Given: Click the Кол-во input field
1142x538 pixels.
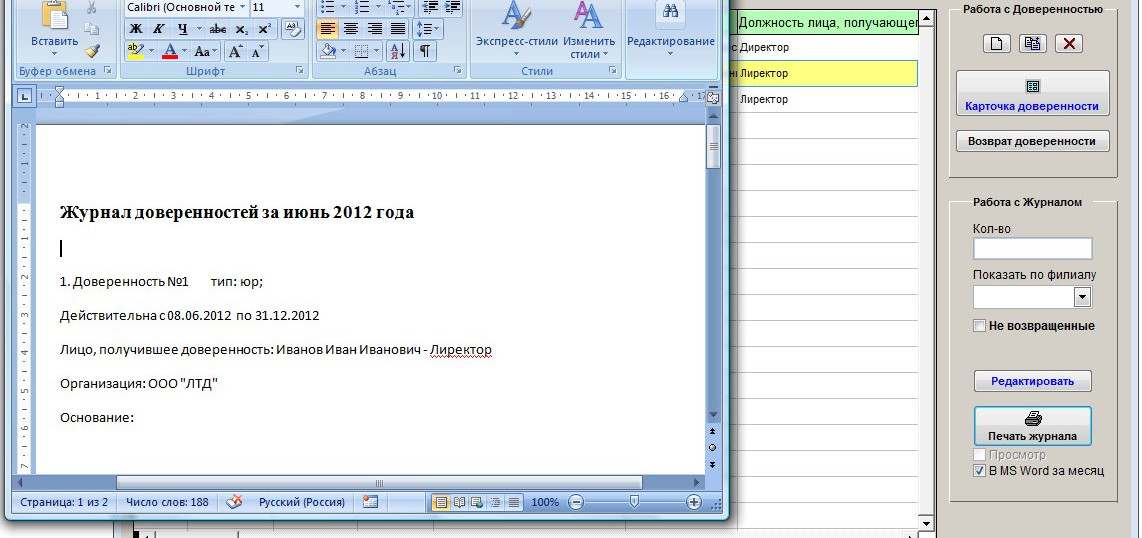Looking at the screenshot, I should click(1033, 248).
